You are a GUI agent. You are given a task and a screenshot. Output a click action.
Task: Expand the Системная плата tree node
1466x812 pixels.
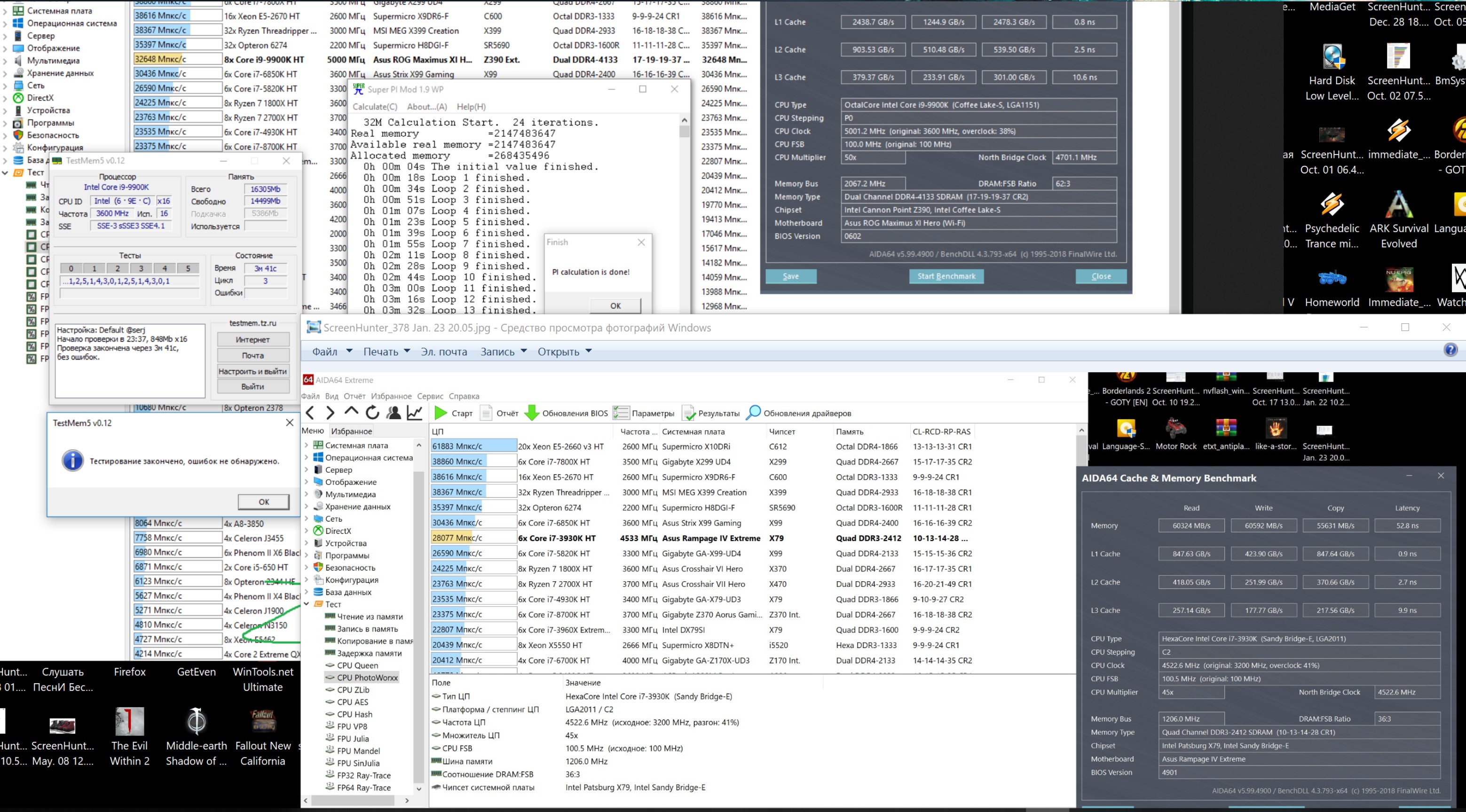[307, 445]
